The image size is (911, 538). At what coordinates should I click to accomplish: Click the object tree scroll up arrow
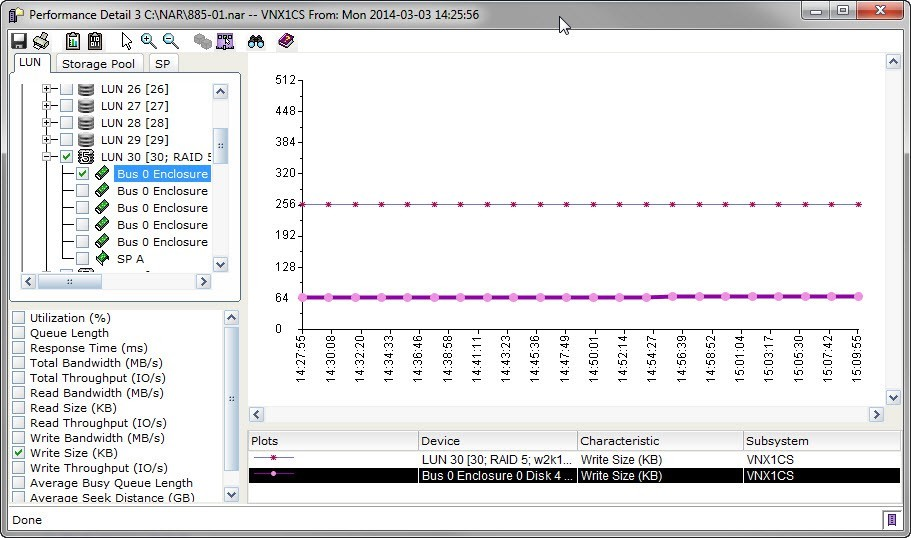220,91
